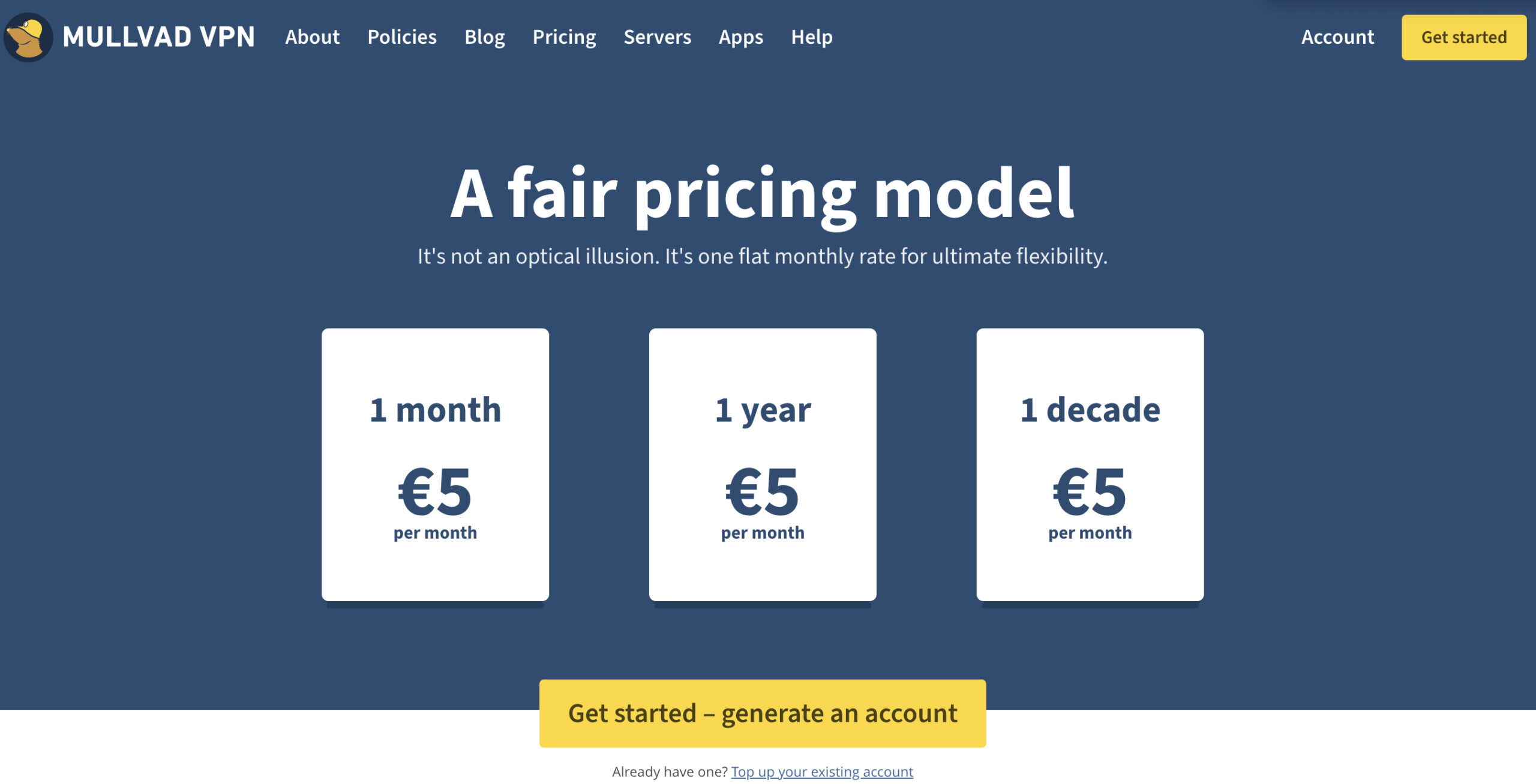The width and height of the screenshot is (1536, 784).
Task: Navigate to the Blog section
Action: (x=485, y=36)
